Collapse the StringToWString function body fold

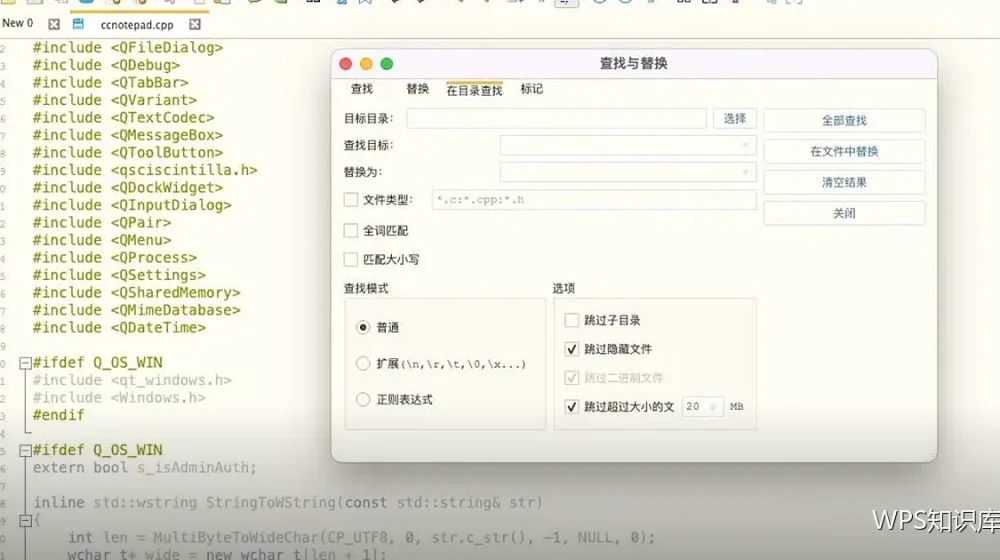26,521
